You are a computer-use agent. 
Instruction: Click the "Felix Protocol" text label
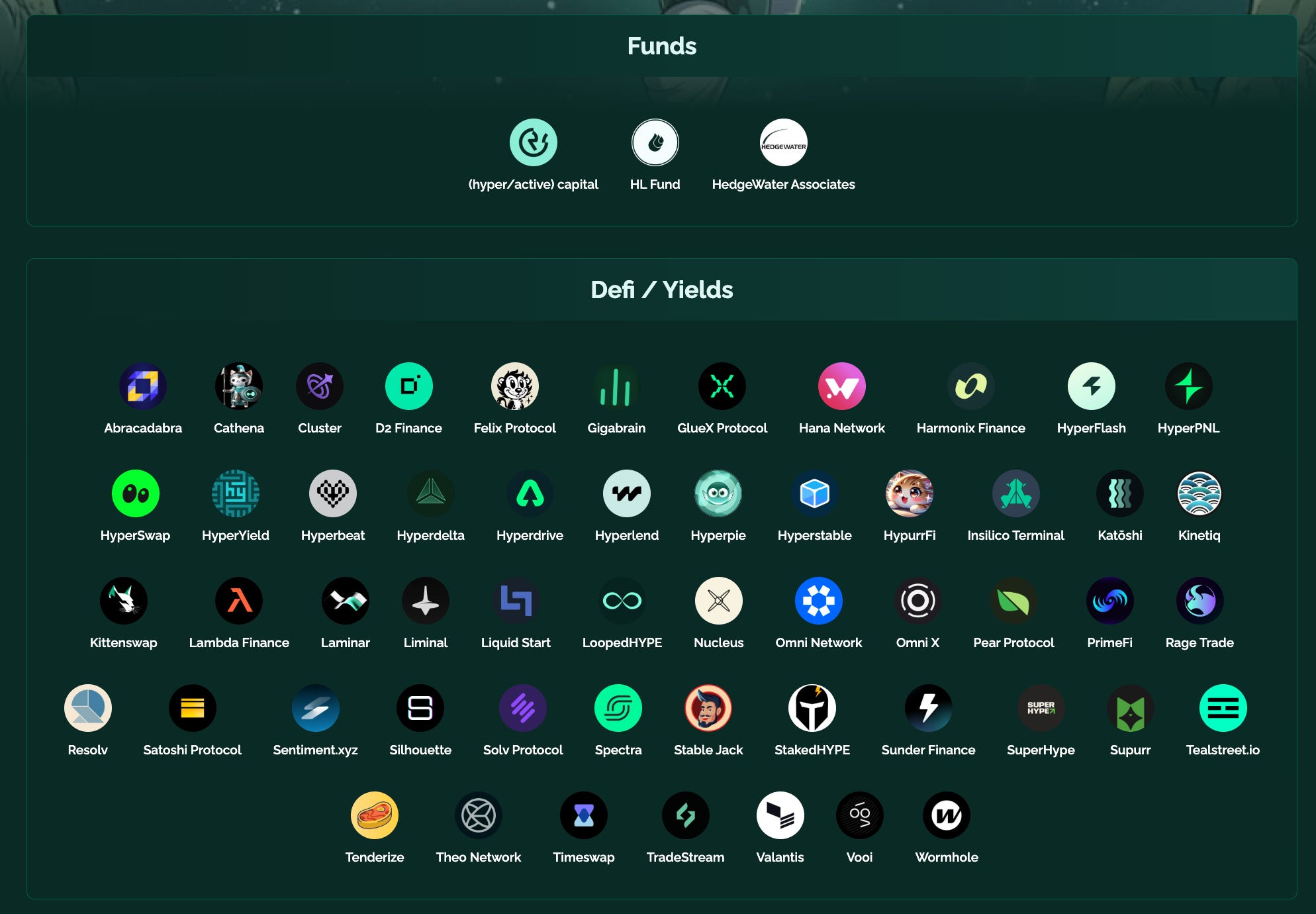point(515,428)
